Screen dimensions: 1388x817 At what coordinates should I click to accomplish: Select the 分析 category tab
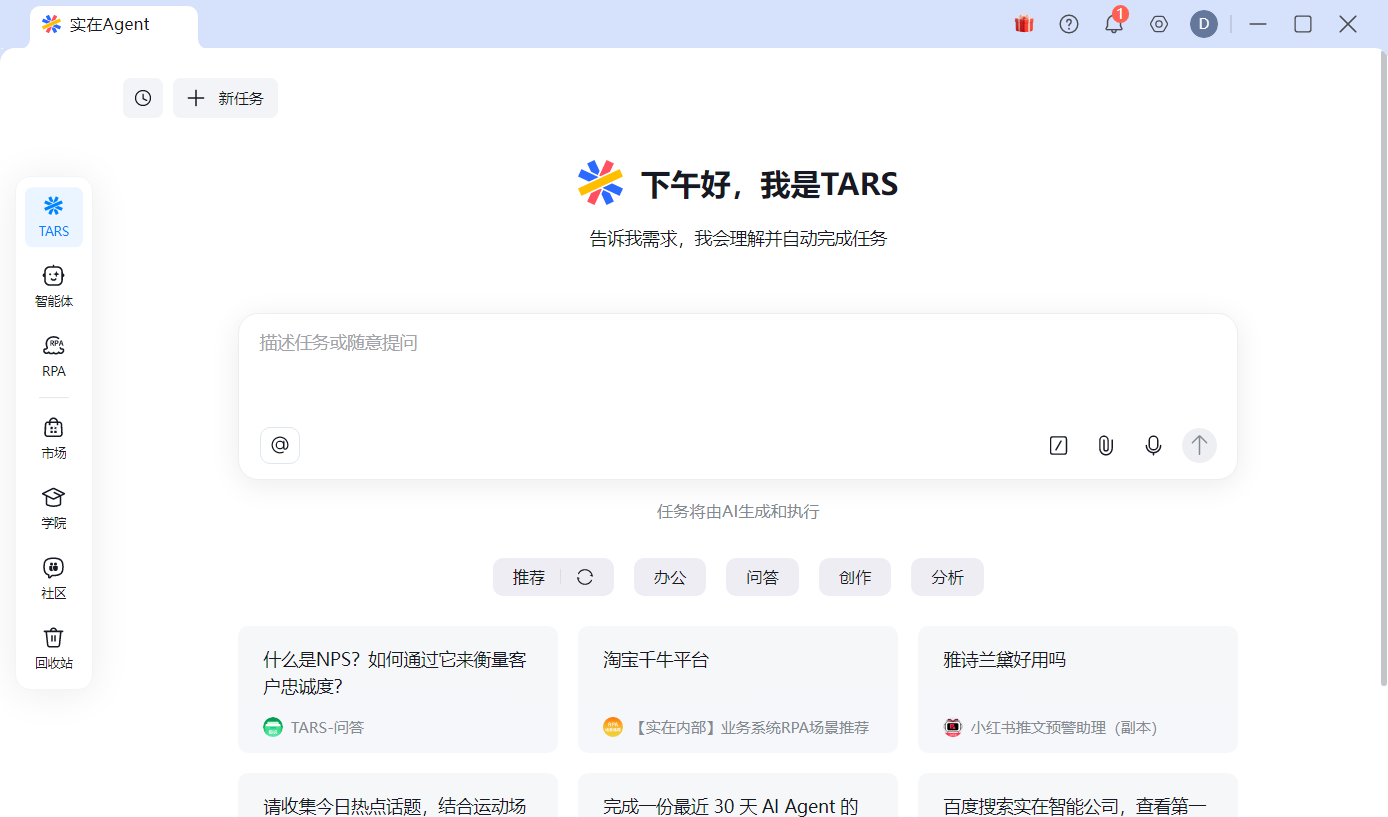(947, 577)
